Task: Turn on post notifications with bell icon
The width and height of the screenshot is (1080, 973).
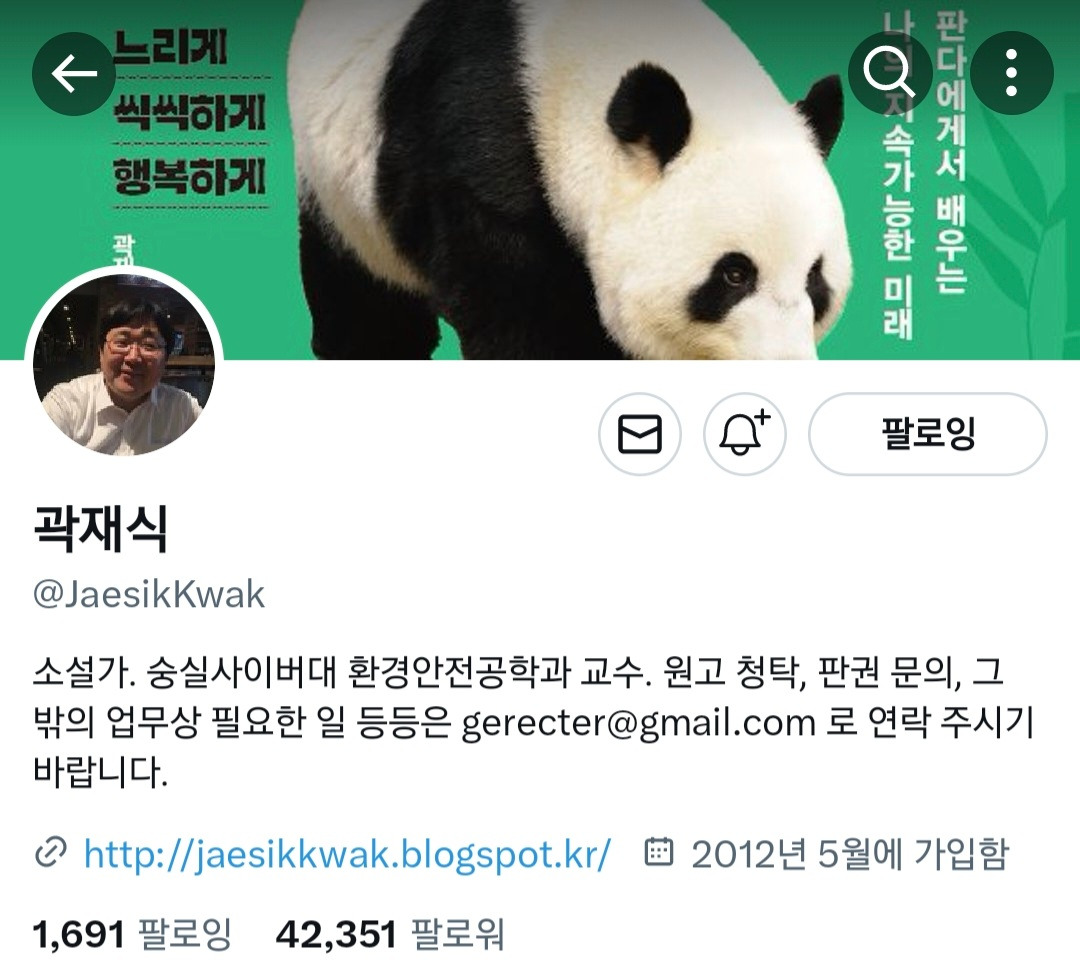Action: click(745, 434)
